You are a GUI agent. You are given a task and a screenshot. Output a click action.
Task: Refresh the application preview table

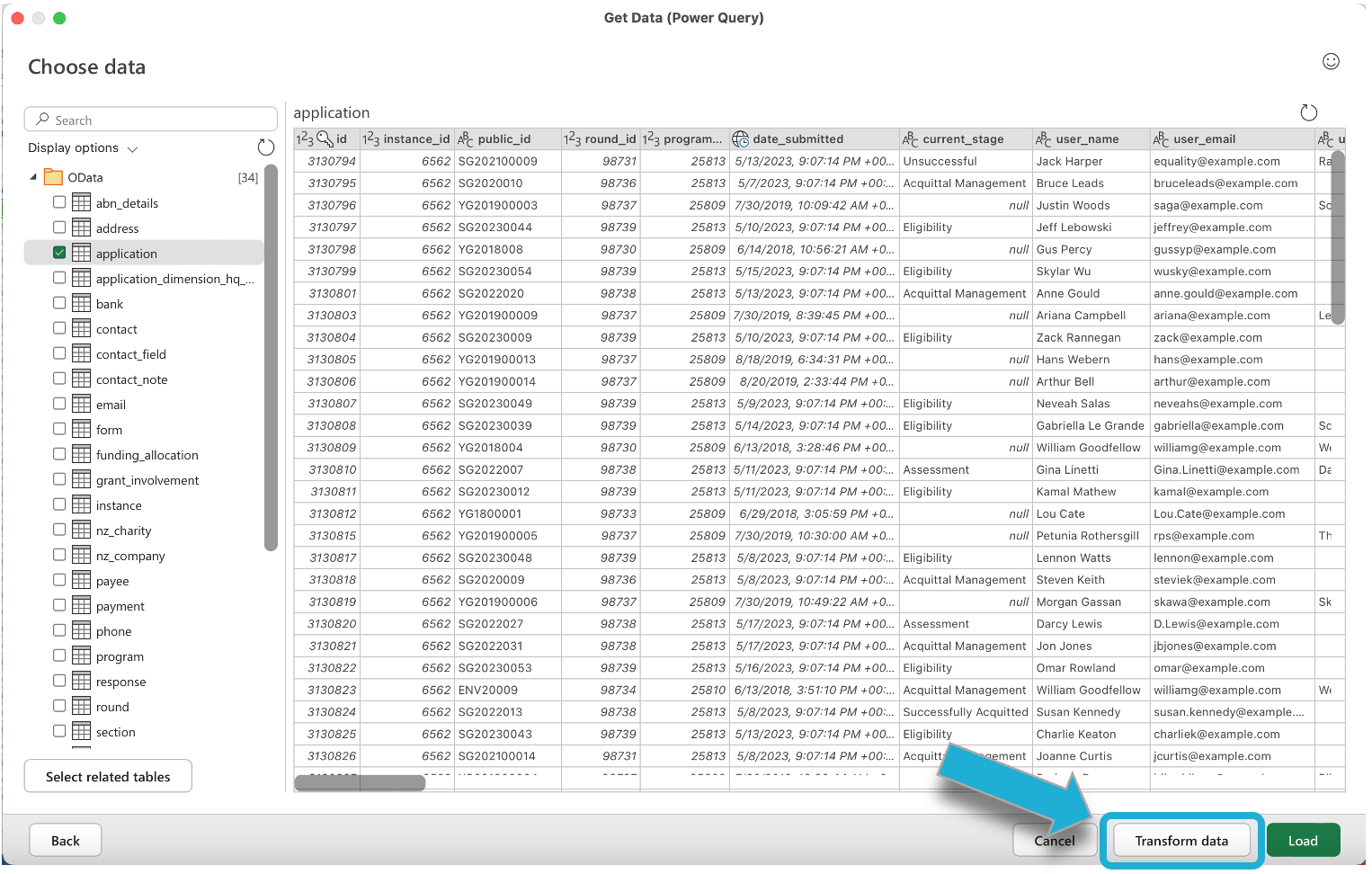coord(1308,112)
